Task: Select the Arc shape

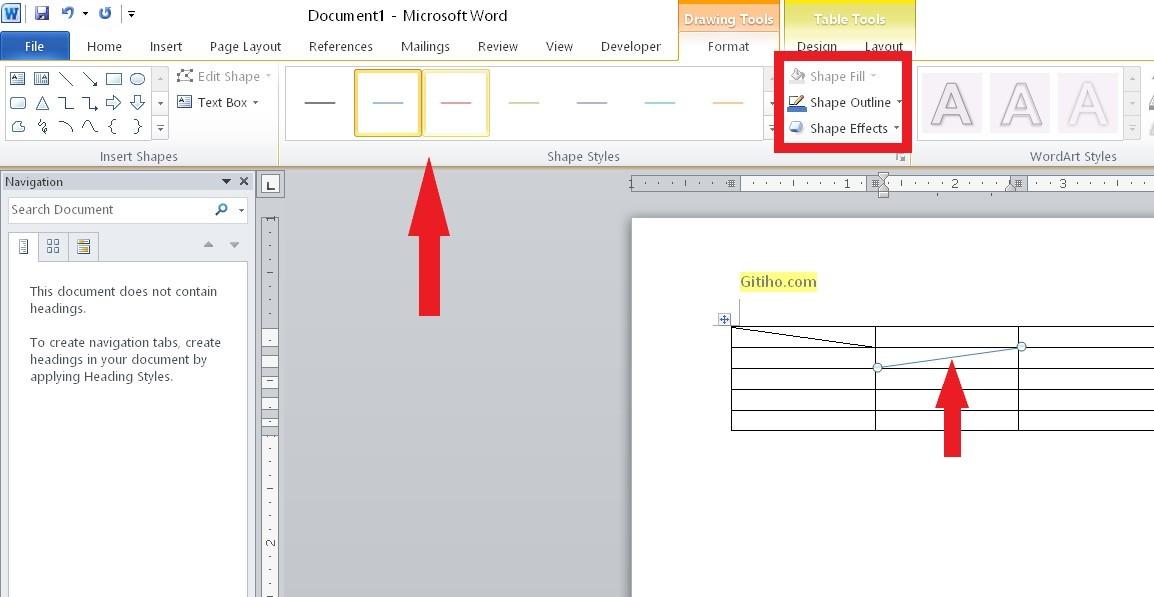Action: [66, 127]
